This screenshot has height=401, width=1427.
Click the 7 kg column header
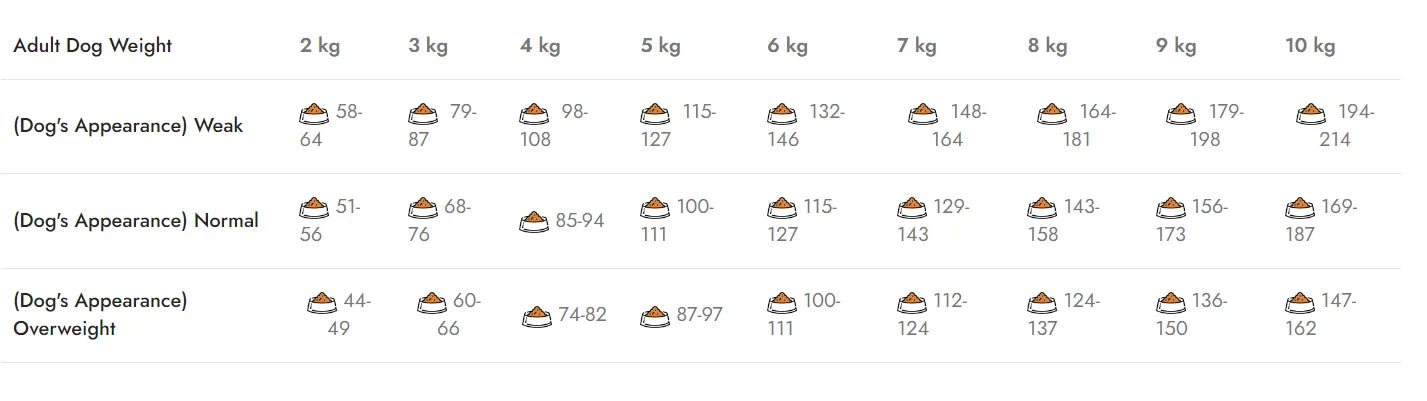[917, 45]
